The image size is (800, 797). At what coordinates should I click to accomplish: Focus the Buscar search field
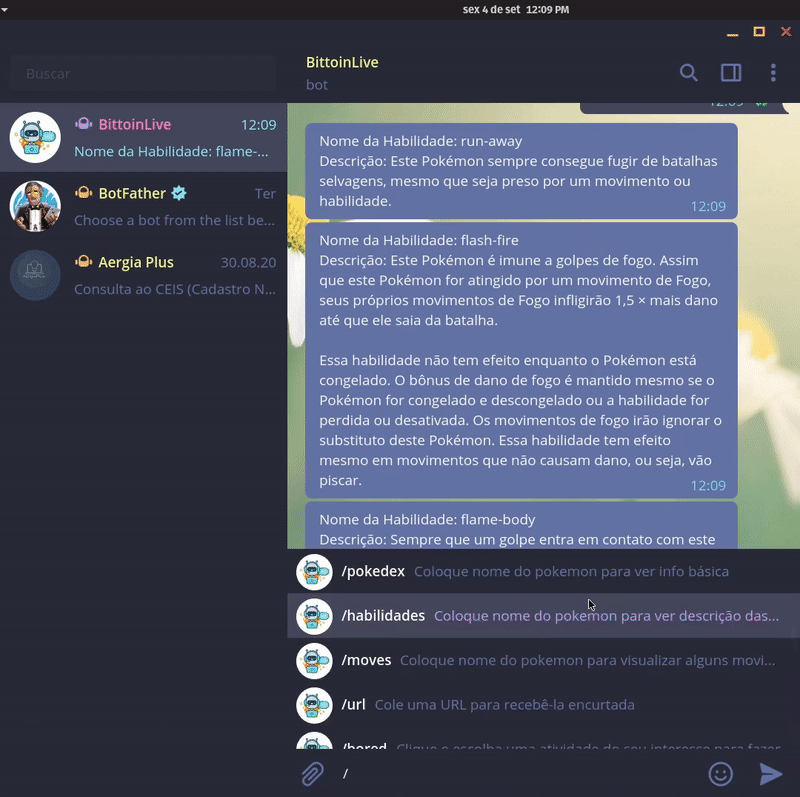[143, 73]
